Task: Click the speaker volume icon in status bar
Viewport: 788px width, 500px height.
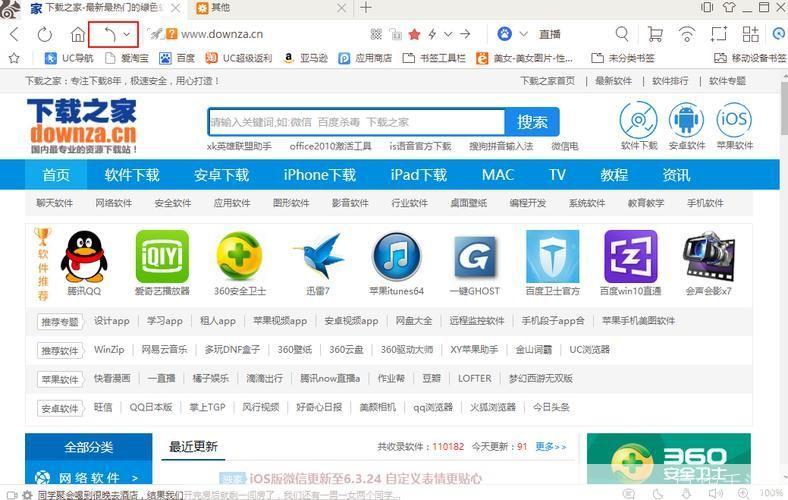Action: click(715, 493)
